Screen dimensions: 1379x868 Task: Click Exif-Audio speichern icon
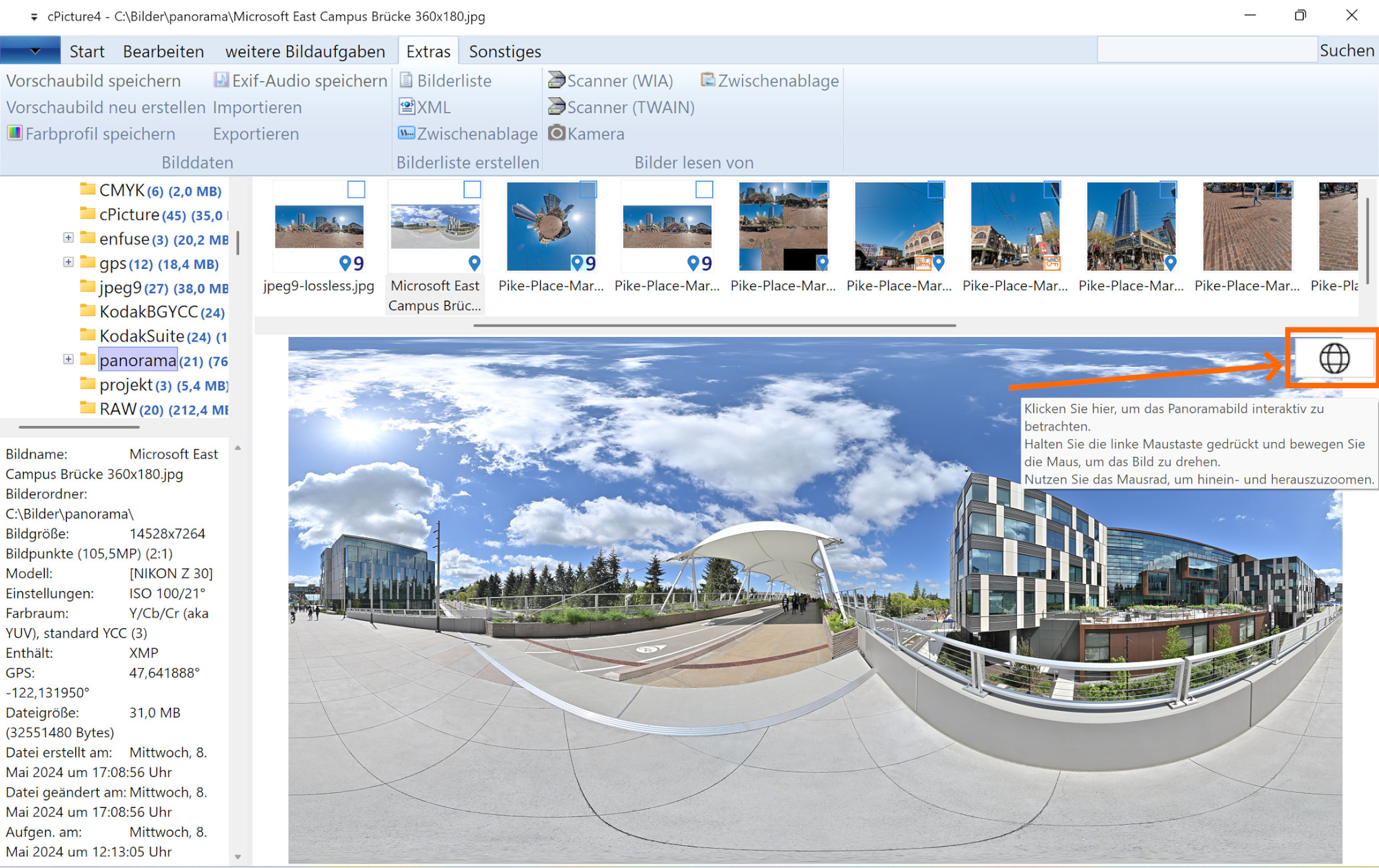(x=221, y=81)
